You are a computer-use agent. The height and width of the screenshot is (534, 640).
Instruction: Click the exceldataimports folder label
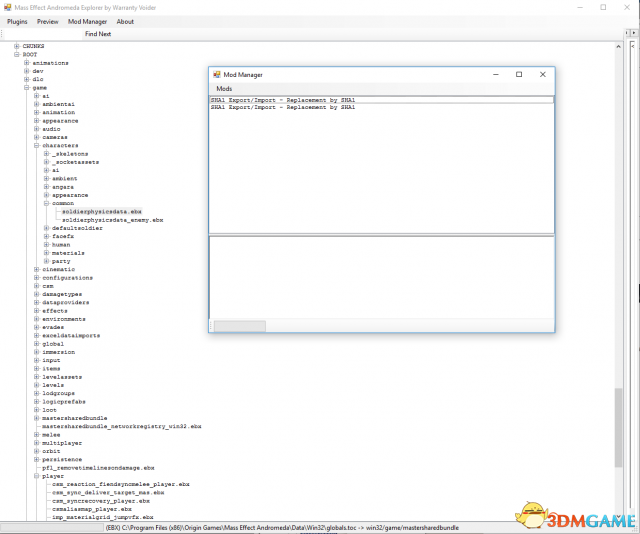coord(71,336)
